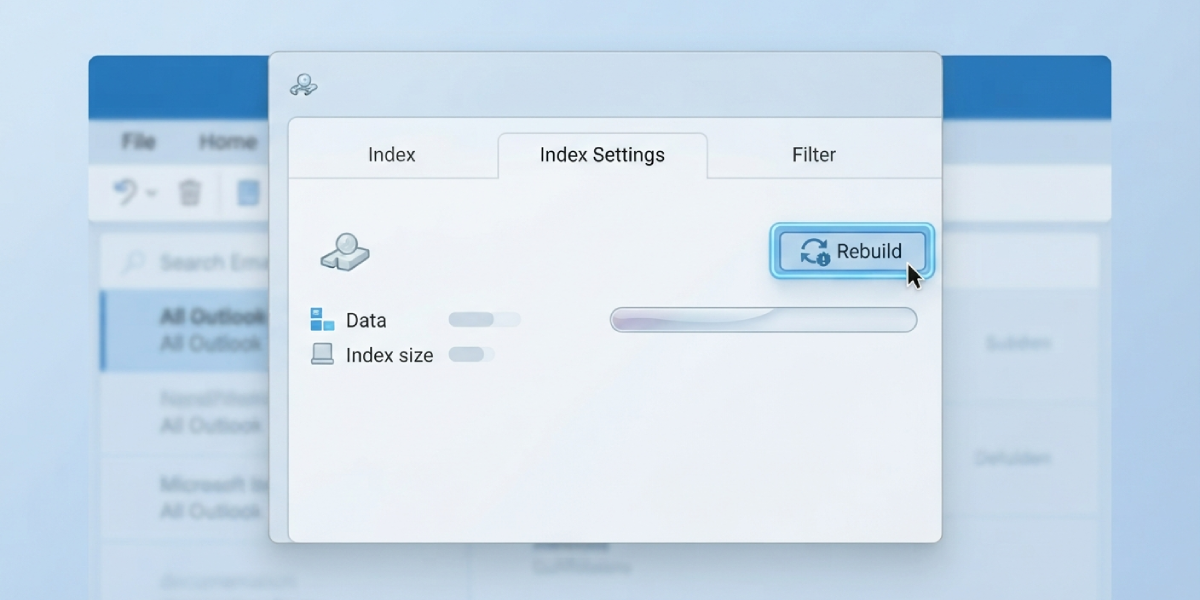
Task: Click Delete trash icon in Outlook toolbar
Action: [190, 191]
